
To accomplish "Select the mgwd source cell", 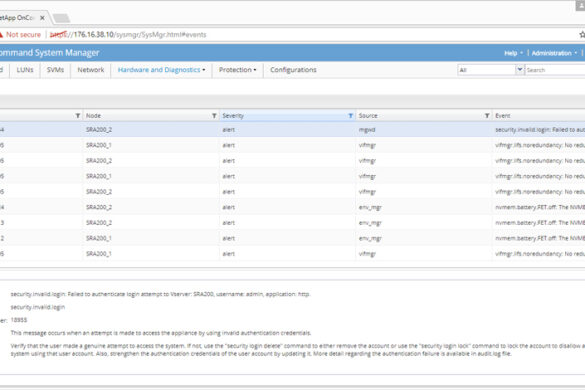I will [x=367, y=130].
